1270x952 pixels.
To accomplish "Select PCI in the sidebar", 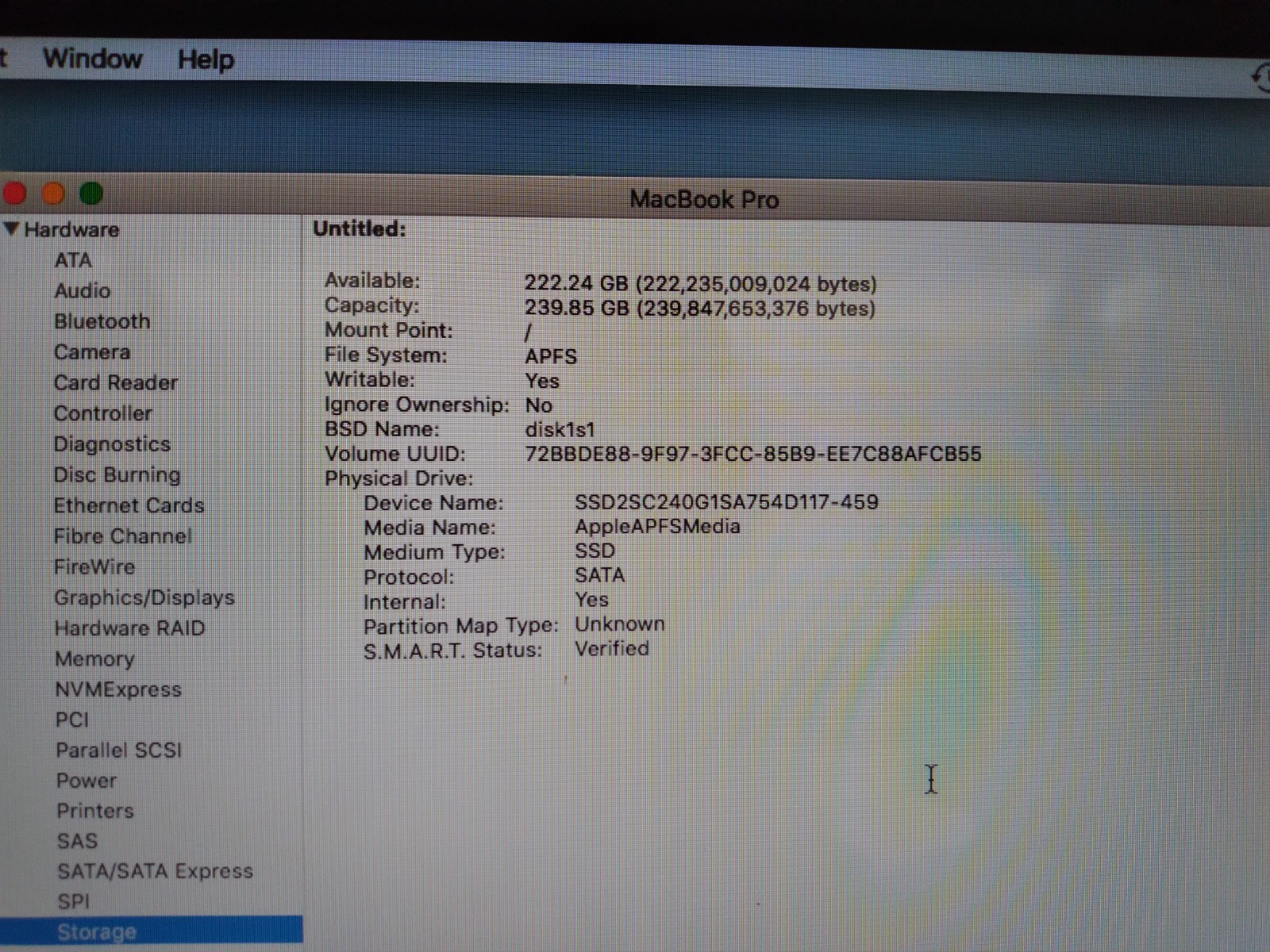I will pyautogui.click(x=72, y=720).
